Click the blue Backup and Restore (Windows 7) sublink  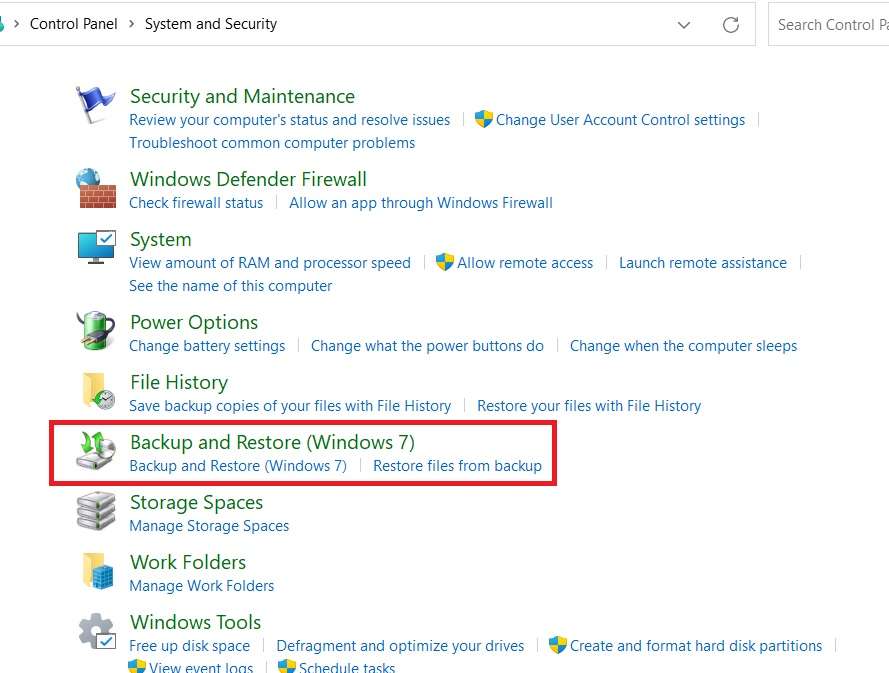pos(238,466)
